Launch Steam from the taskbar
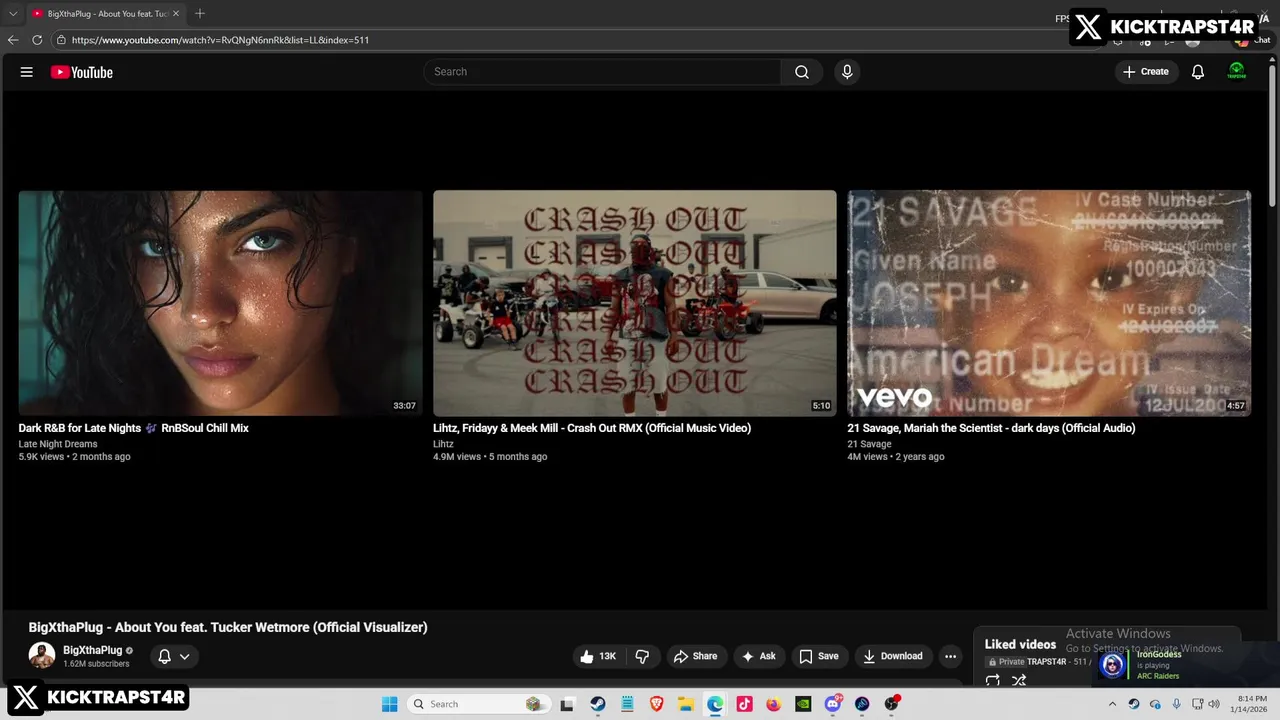This screenshot has height=720, width=1280. coord(597,704)
